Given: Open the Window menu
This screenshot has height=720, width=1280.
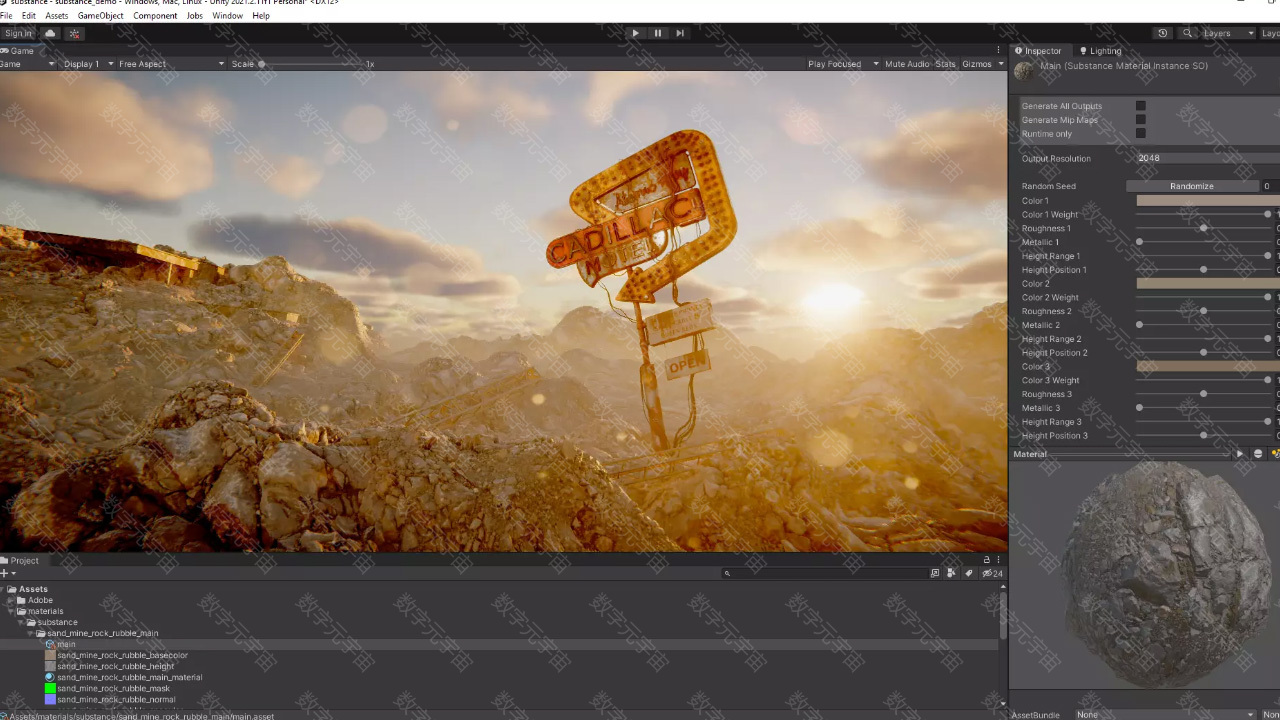Looking at the screenshot, I should (x=227, y=16).
